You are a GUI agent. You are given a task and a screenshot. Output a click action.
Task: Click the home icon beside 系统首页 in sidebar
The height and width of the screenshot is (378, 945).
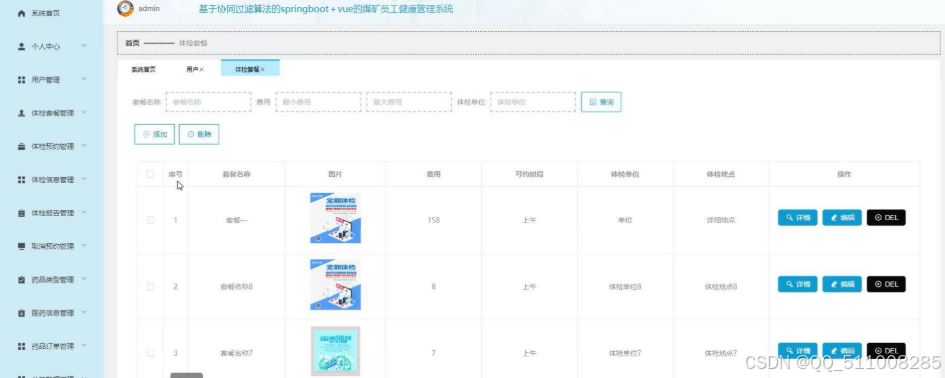point(22,13)
